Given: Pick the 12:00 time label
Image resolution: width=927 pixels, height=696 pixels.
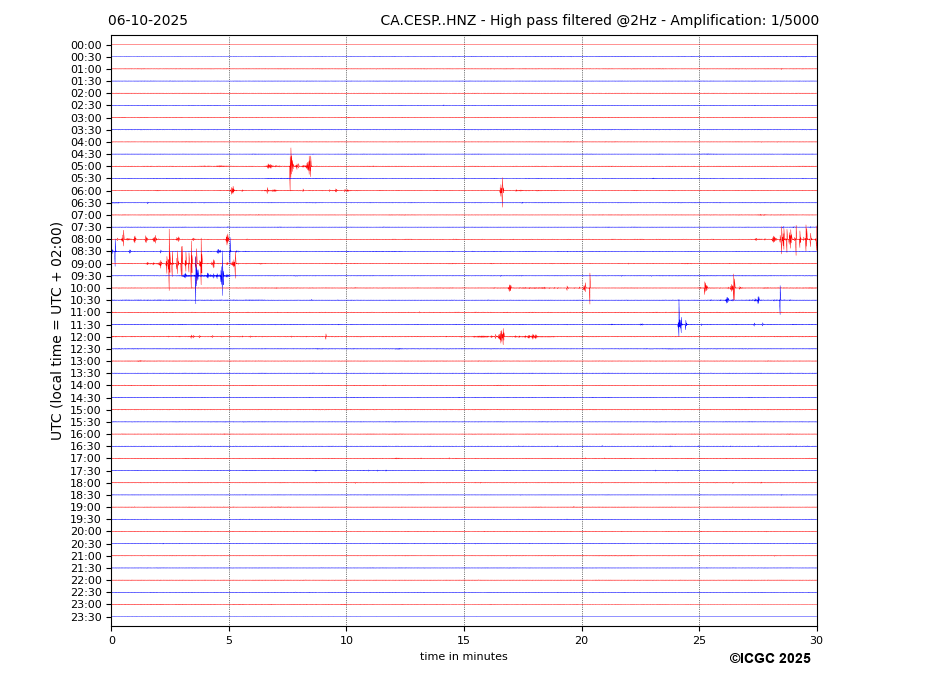Looking at the screenshot, I should [x=86, y=337].
